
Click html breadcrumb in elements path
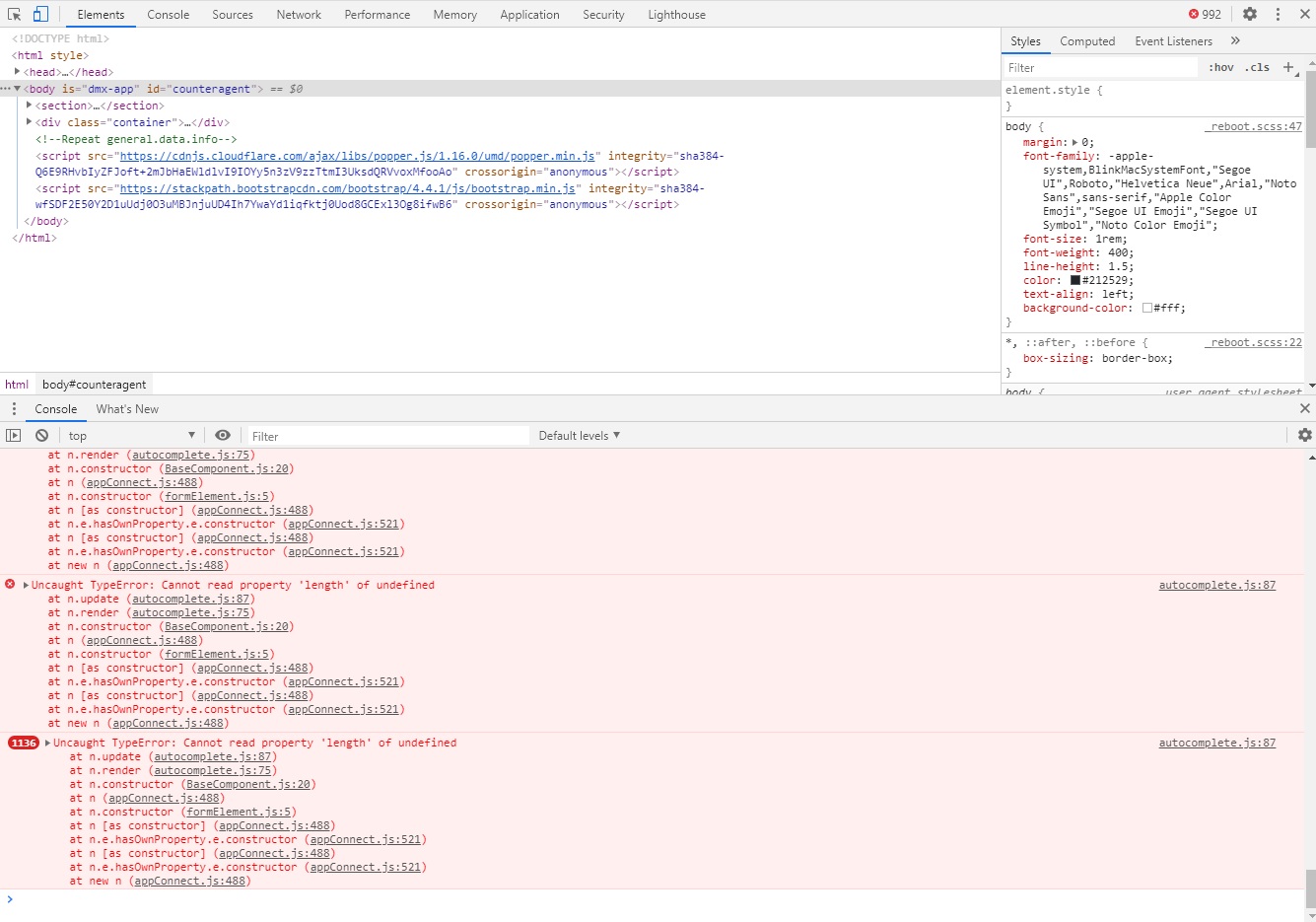[x=17, y=384]
